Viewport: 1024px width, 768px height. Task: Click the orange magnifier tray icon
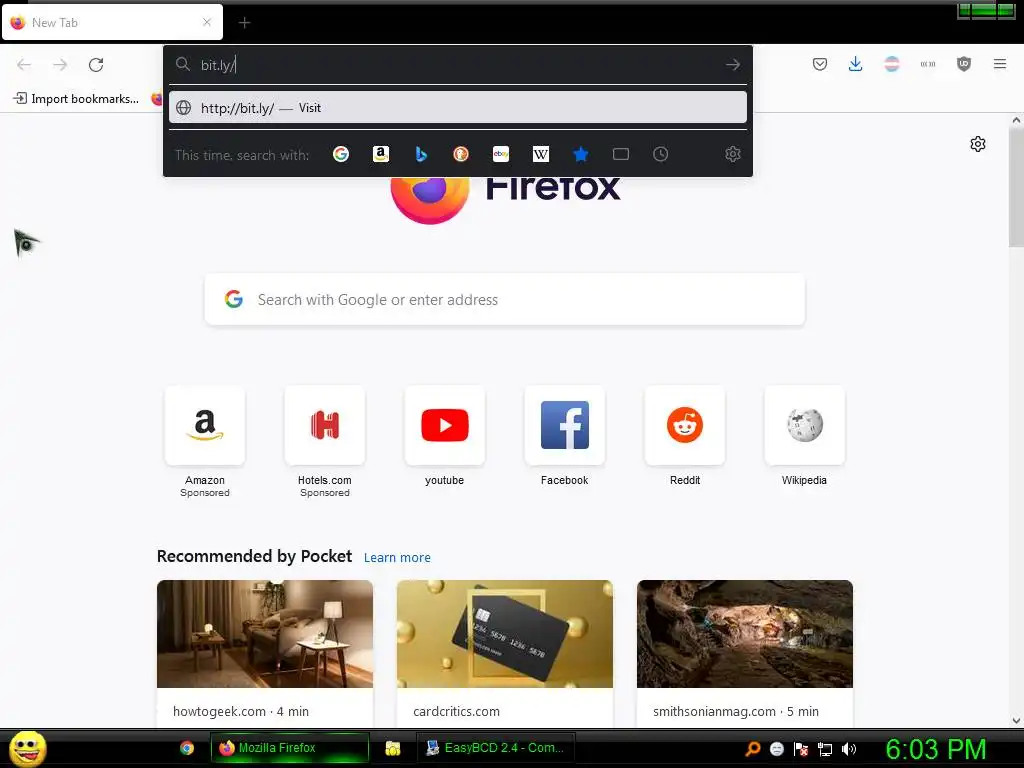coord(753,749)
